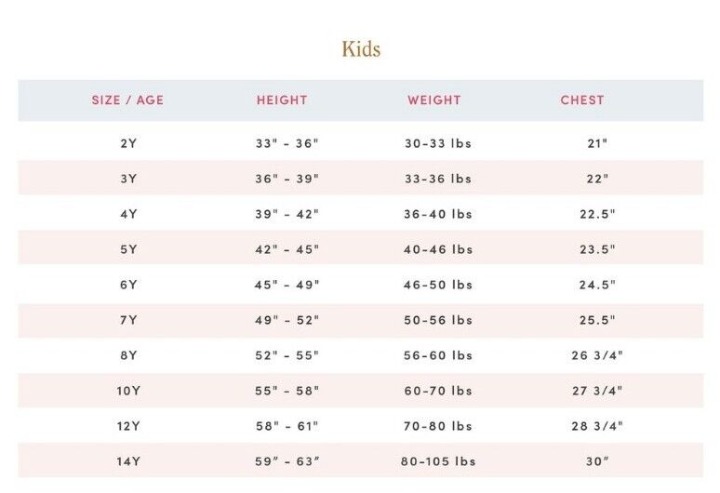Select the 4Y size label
Viewport: 720px width, 493px height.
coord(129,214)
